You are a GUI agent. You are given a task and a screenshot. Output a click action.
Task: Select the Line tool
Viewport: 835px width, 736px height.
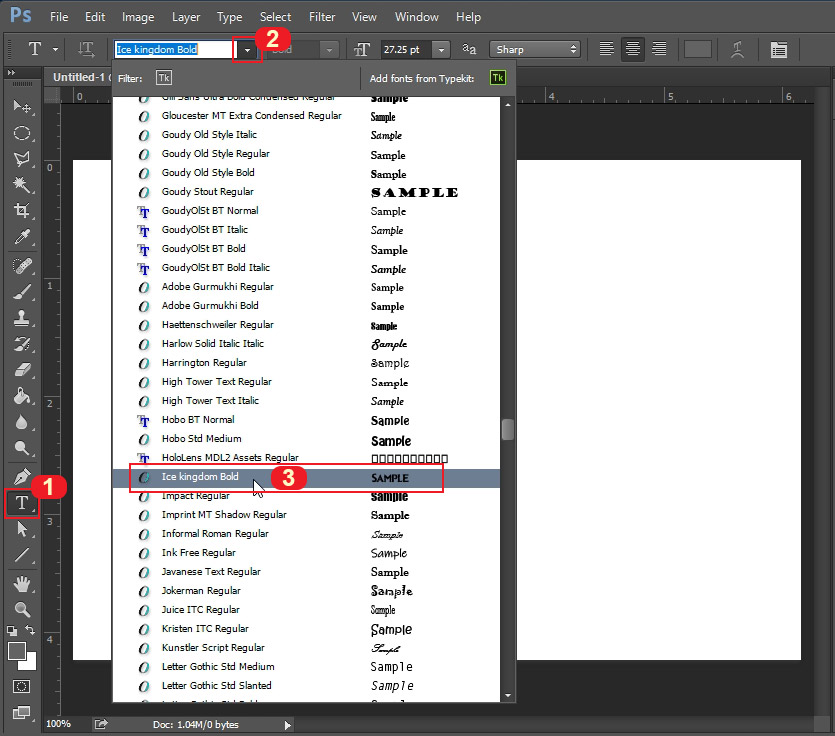pyautogui.click(x=22, y=555)
